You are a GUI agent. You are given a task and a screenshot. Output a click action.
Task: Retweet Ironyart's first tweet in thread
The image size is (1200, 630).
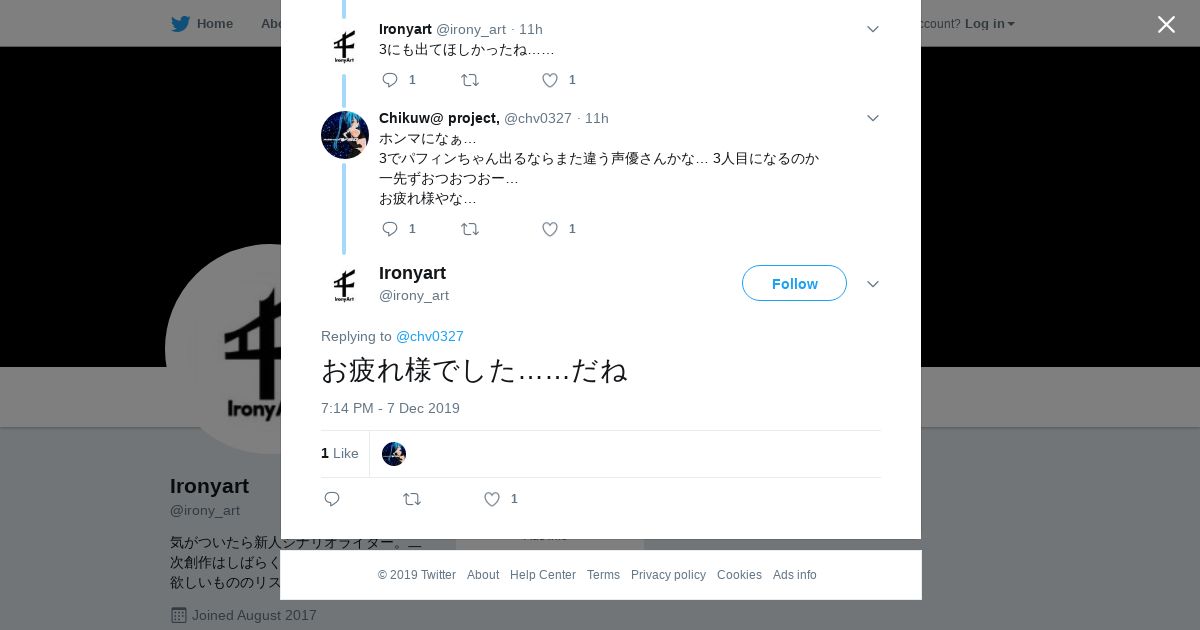[x=470, y=80]
